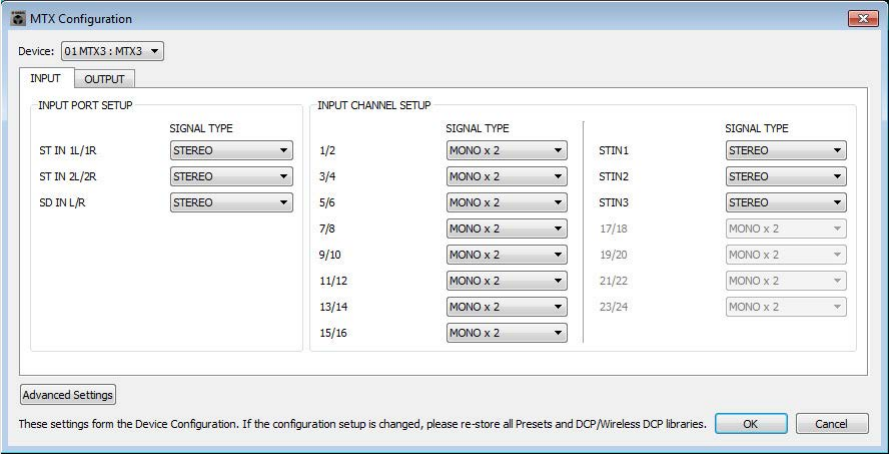Open STIN3 signal type dropdown
Viewport: 889px width, 454px height.
[x=786, y=203]
